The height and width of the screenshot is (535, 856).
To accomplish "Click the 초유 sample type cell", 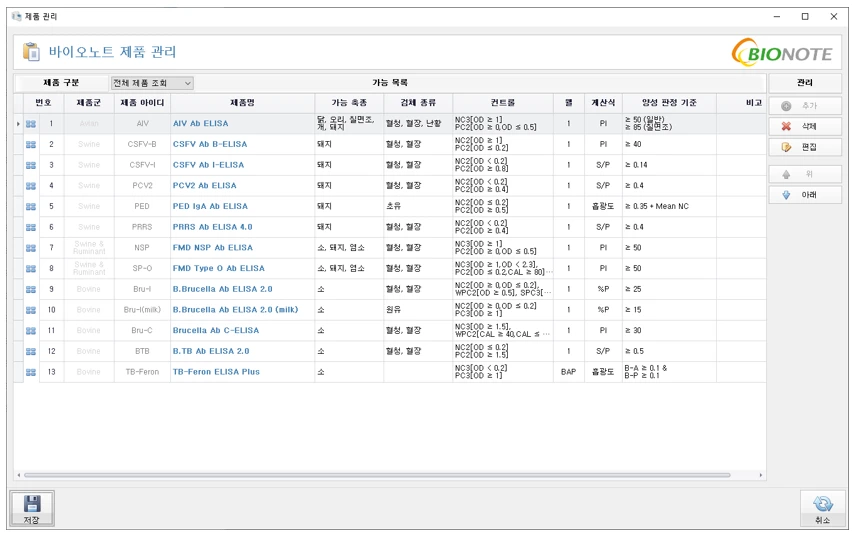I will pyautogui.click(x=418, y=207).
